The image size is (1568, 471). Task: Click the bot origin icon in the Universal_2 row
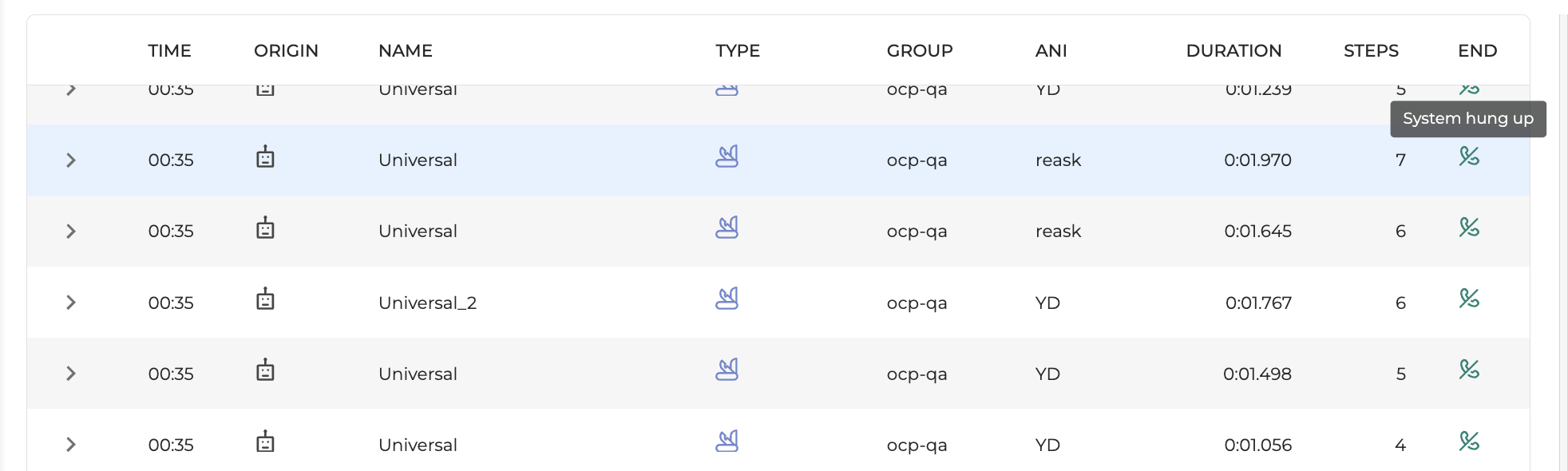(265, 300)
